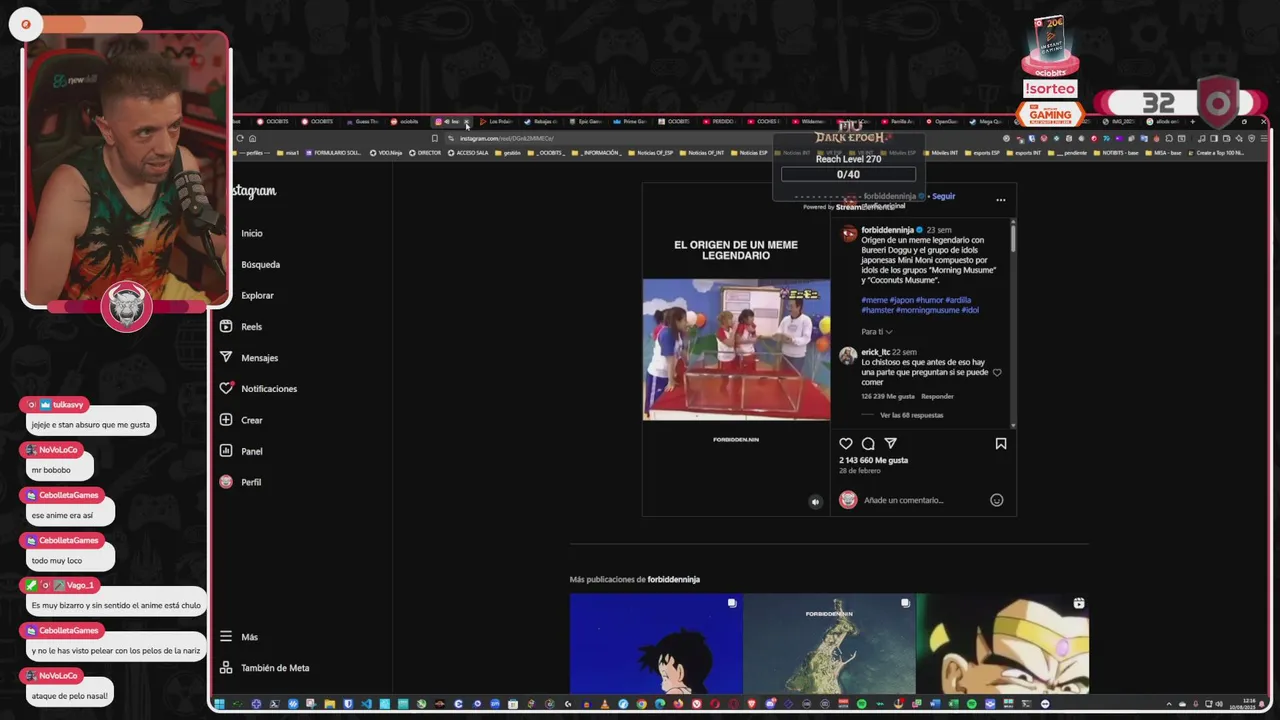Viewport: 1280px width, 720px height.
Task: Open the esports ESP bookmarks folder
Action: click(982, 153)
